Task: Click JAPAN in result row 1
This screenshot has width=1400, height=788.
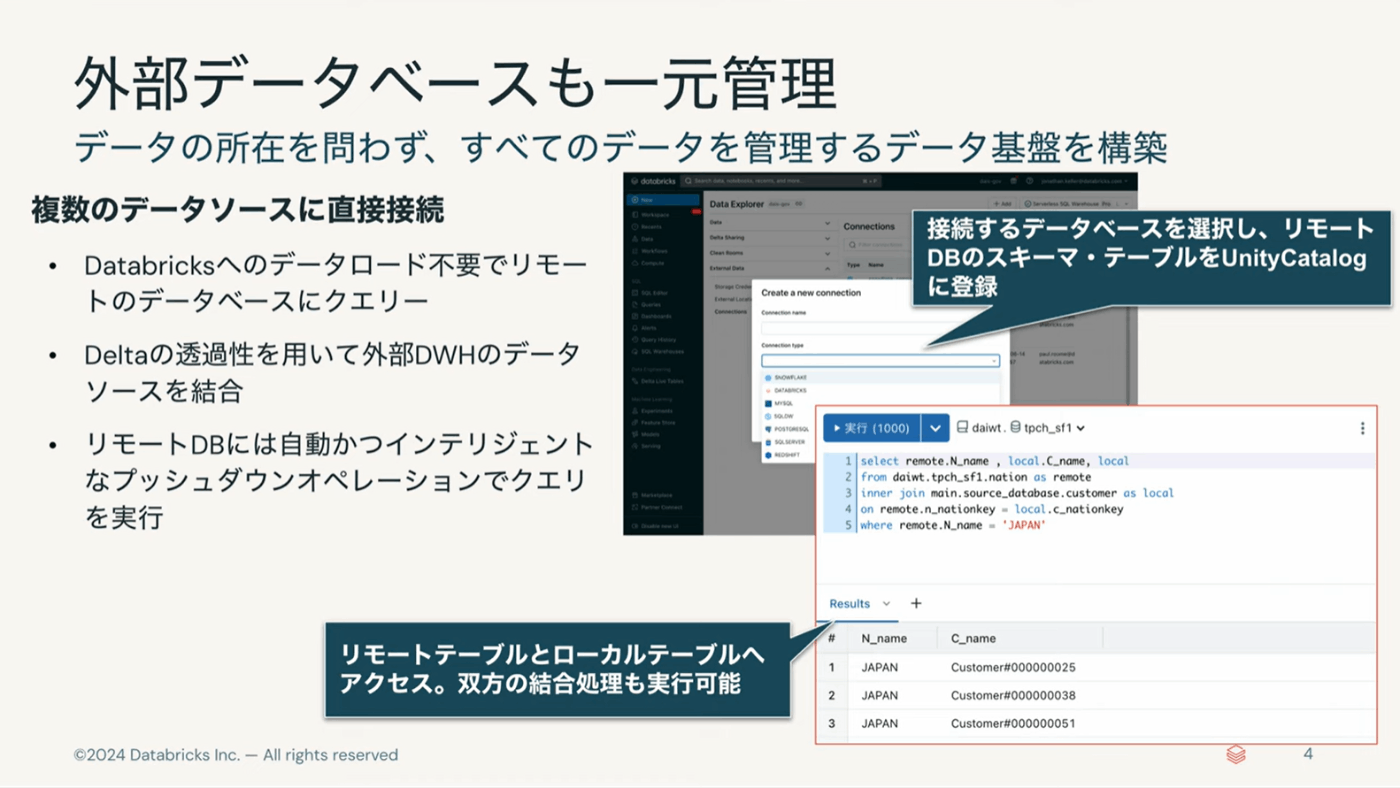Action: pyautogui.click(x=879, y=667)
